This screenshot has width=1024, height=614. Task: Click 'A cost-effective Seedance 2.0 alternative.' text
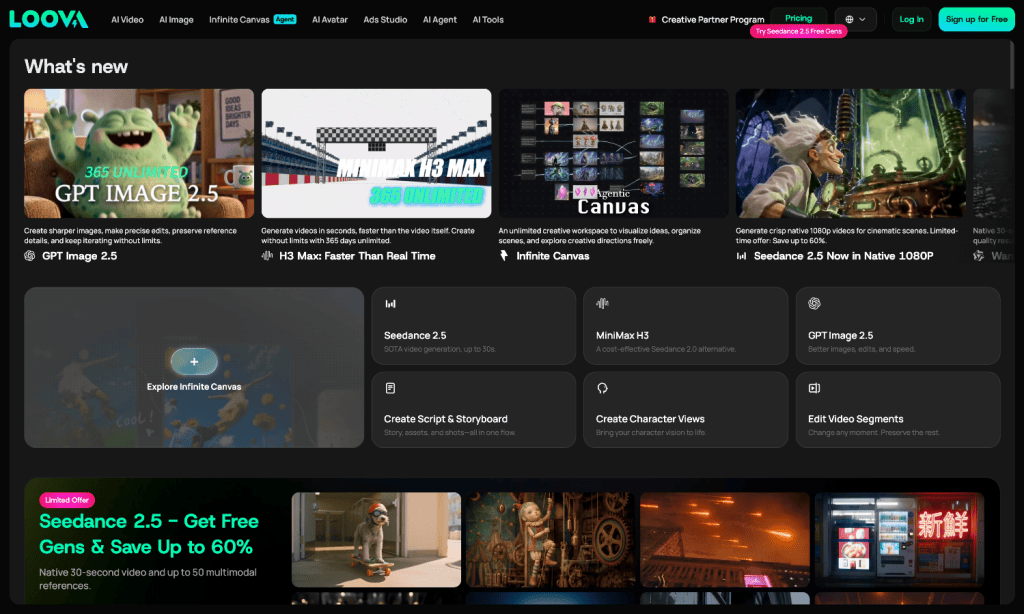(x=665, y=349)
